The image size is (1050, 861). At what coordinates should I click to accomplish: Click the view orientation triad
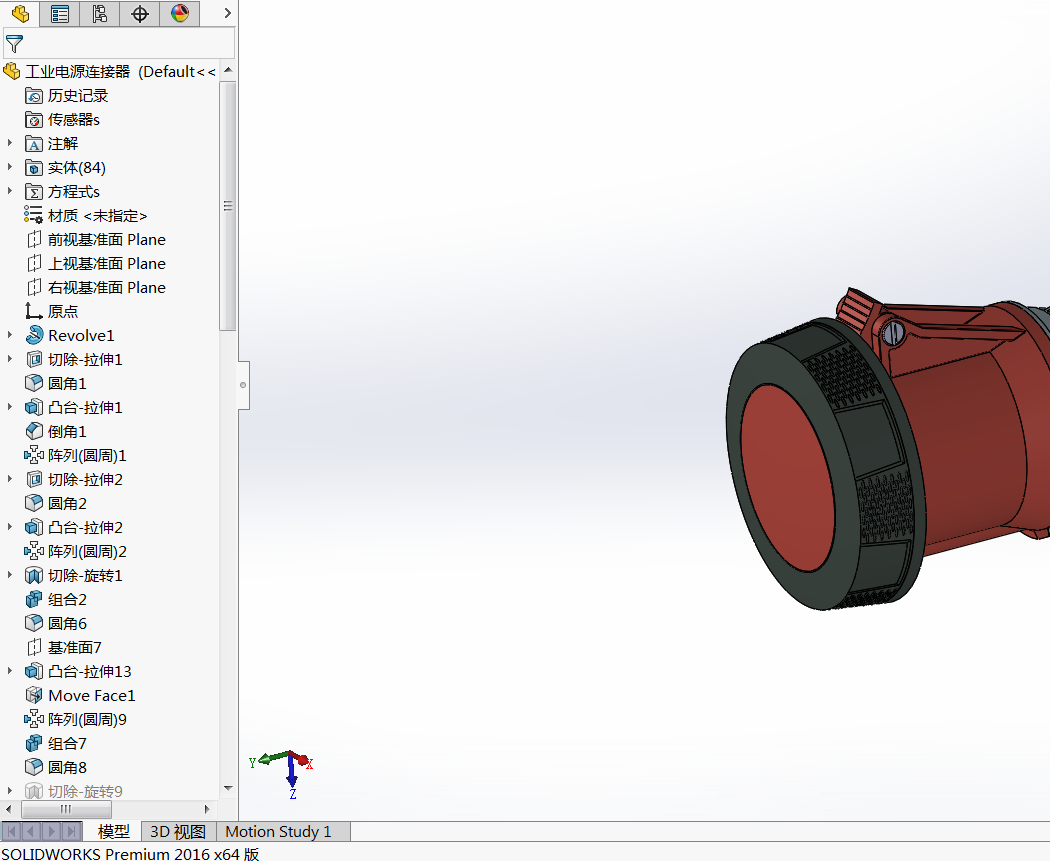coord(282,773)
